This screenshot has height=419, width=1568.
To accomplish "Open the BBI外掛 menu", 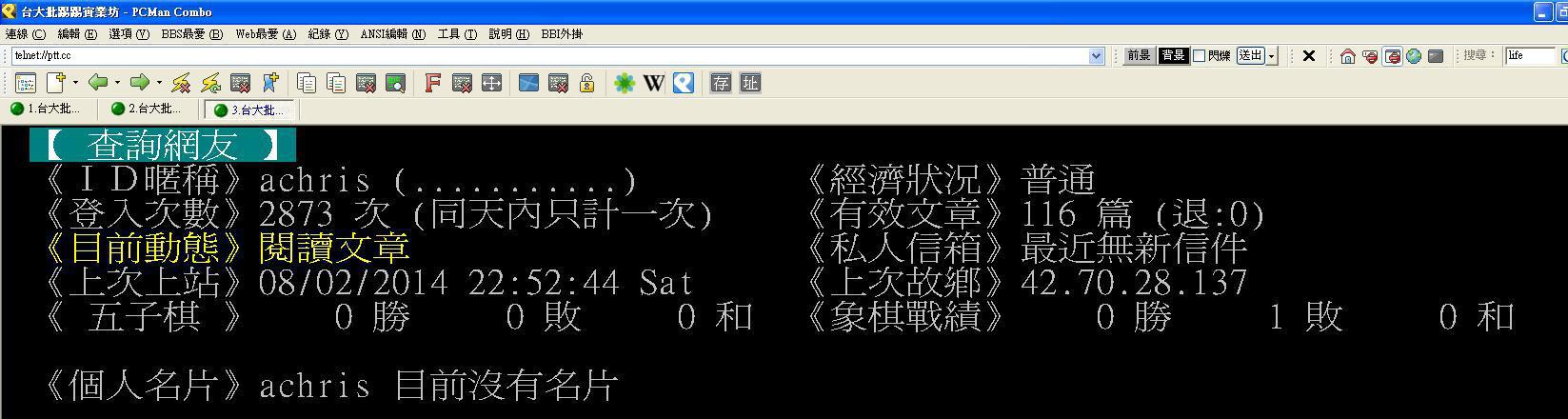I will 562,33.
